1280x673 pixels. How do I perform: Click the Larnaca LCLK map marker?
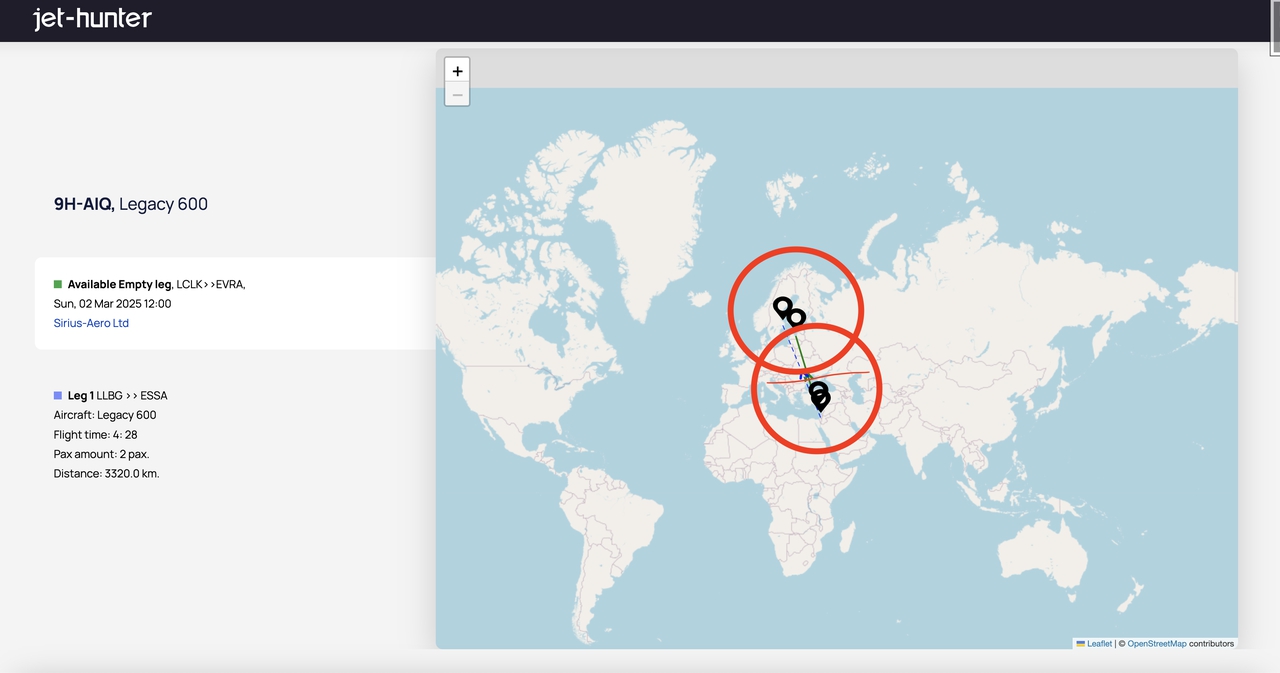(818, 389)
